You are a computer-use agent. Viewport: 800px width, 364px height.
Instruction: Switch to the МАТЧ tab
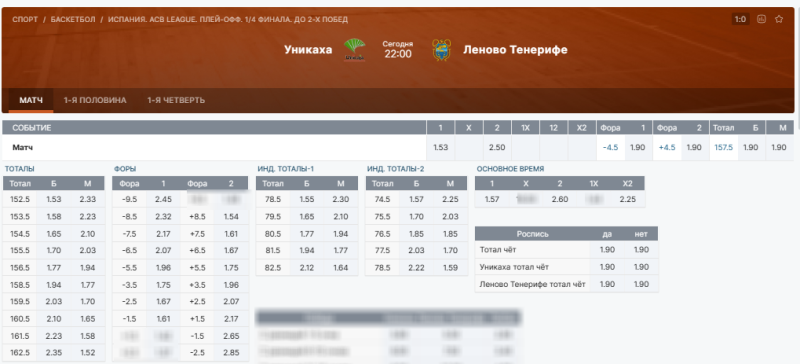pyautogui.click(x=31, y=100)
